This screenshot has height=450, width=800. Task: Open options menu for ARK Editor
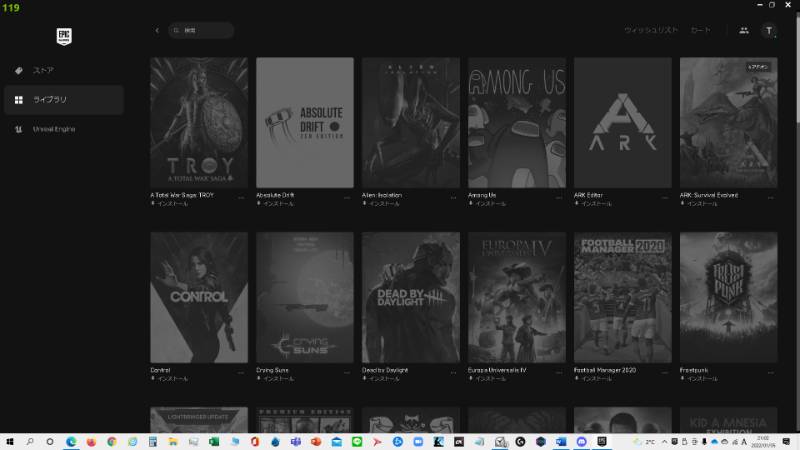pos(665,198)
